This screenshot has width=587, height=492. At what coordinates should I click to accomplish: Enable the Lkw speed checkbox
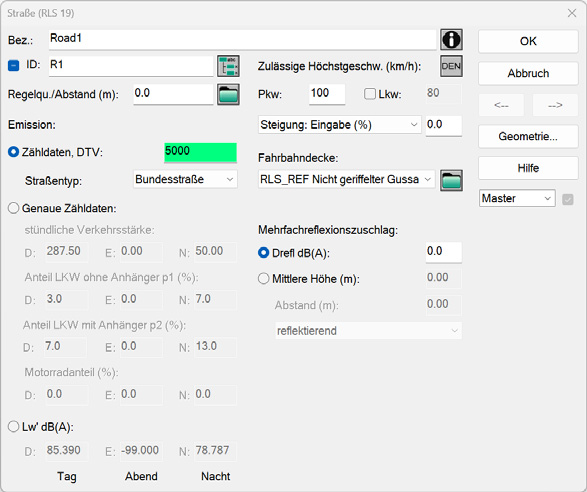369,94
